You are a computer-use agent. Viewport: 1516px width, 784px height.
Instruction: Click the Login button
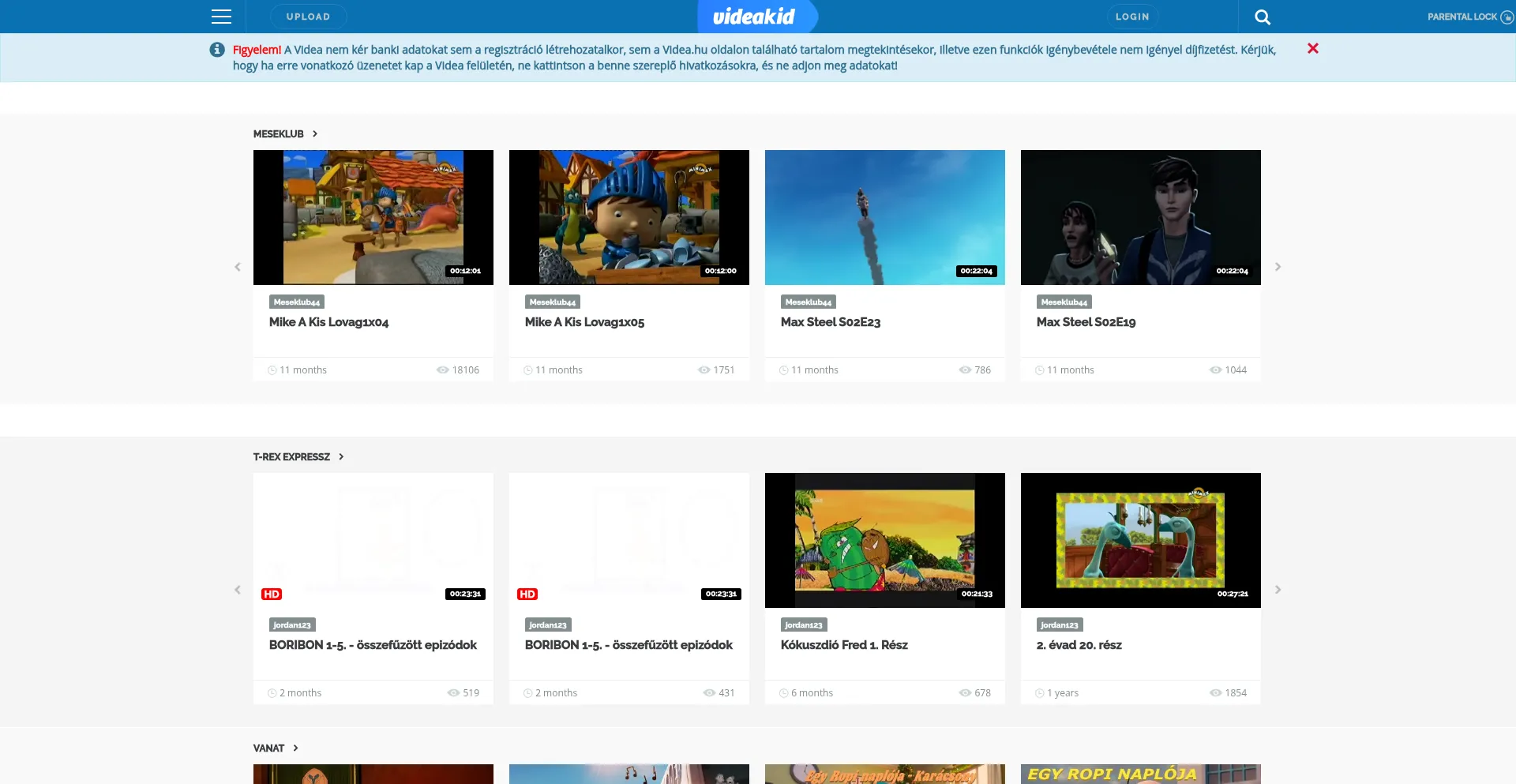(x=1131, y=17)
